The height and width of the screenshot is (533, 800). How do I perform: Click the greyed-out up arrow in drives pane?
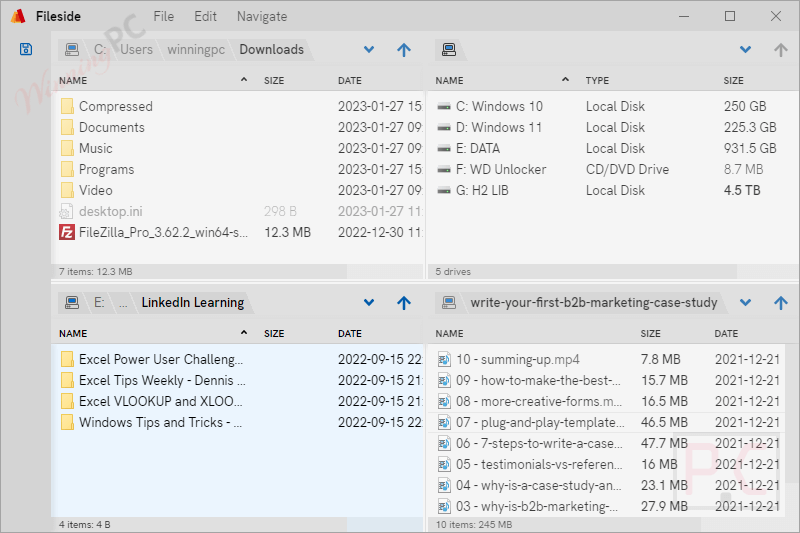780,49
